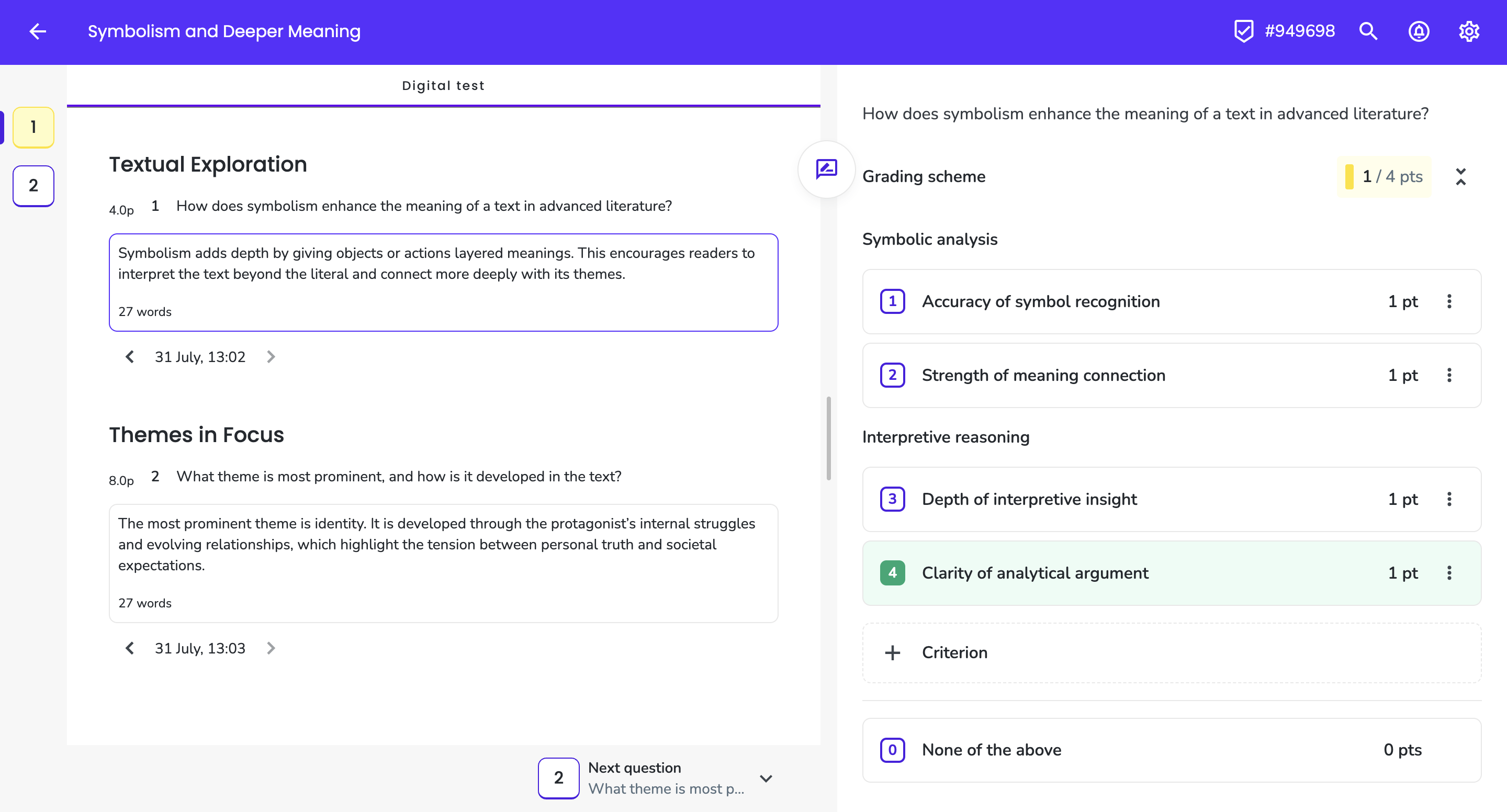Select question 2 in left sidebar
The height and width of the screenshot is (812, 1507).
click(x=33, y=186)
